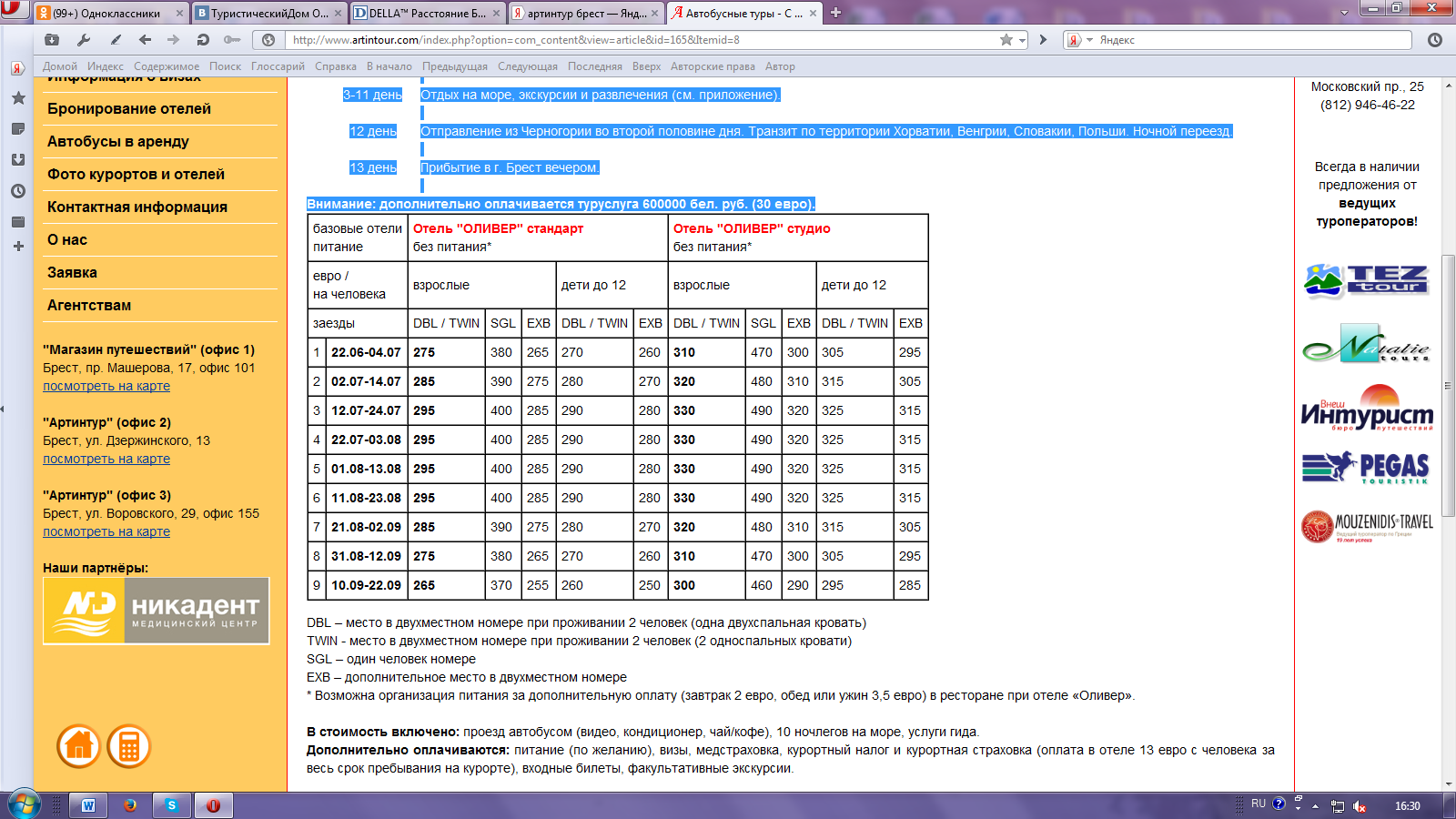
Task: Open the Yandex search engine selector
Action: point(1079,40)
